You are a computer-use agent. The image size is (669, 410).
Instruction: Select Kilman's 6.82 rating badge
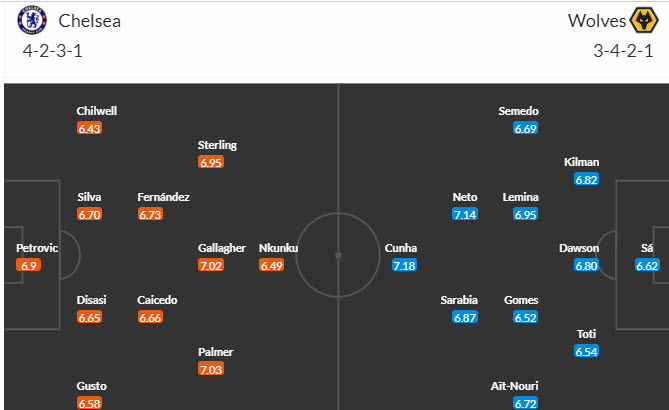(586, 179)
